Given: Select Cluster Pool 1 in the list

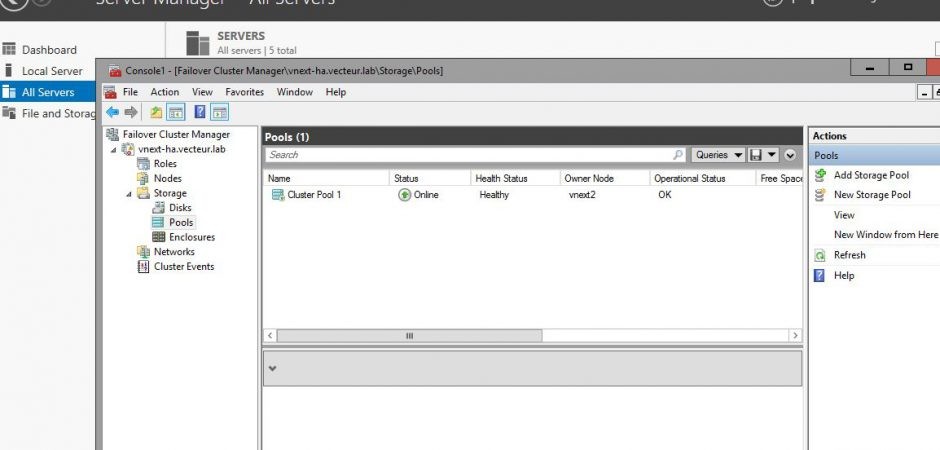Looking at the screenshot, I should (x=314, y=195).
